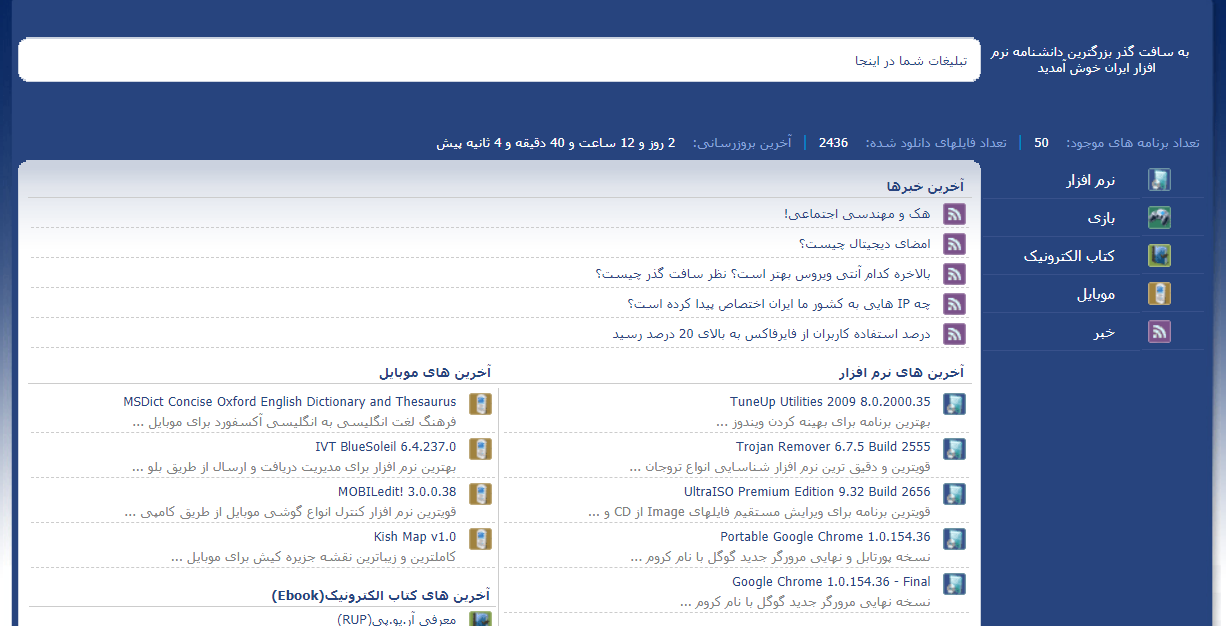Screen dimensions: 1226x626
Task: Click the available programs count 50
Action: (x=1041, y=143)
